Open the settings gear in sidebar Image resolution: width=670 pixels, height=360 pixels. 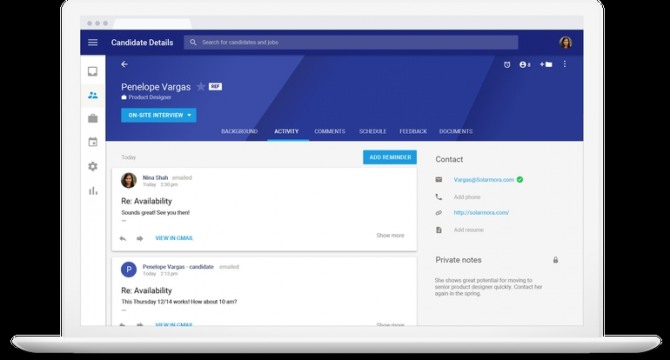point(93,166)
